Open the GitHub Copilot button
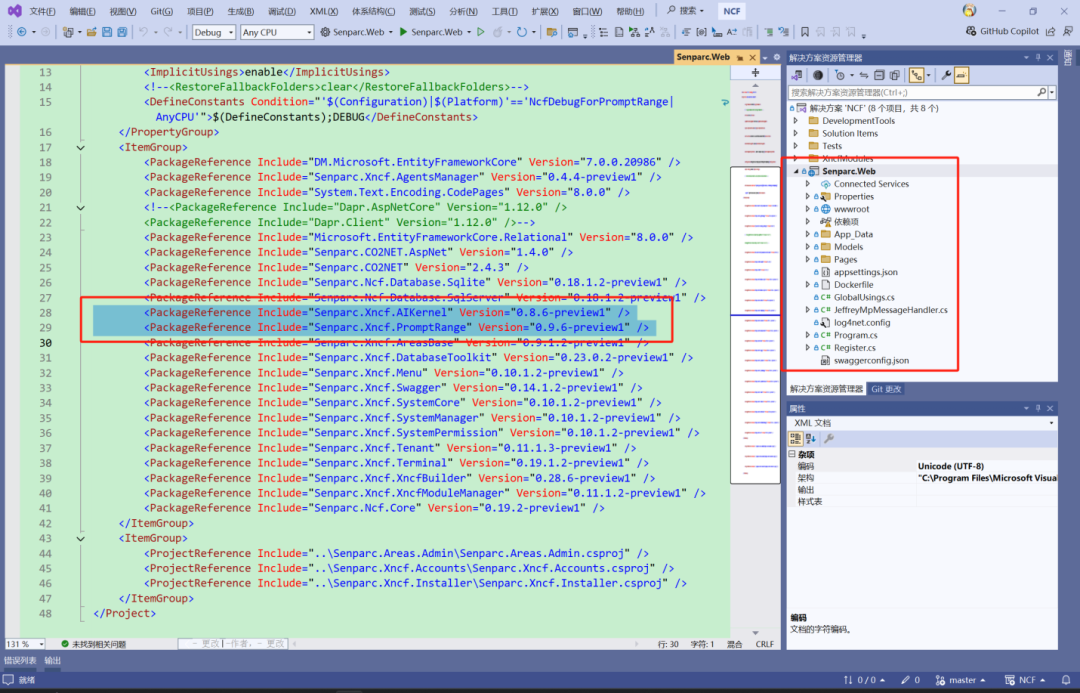The image size is (1080, 693). coord(1002,32)
